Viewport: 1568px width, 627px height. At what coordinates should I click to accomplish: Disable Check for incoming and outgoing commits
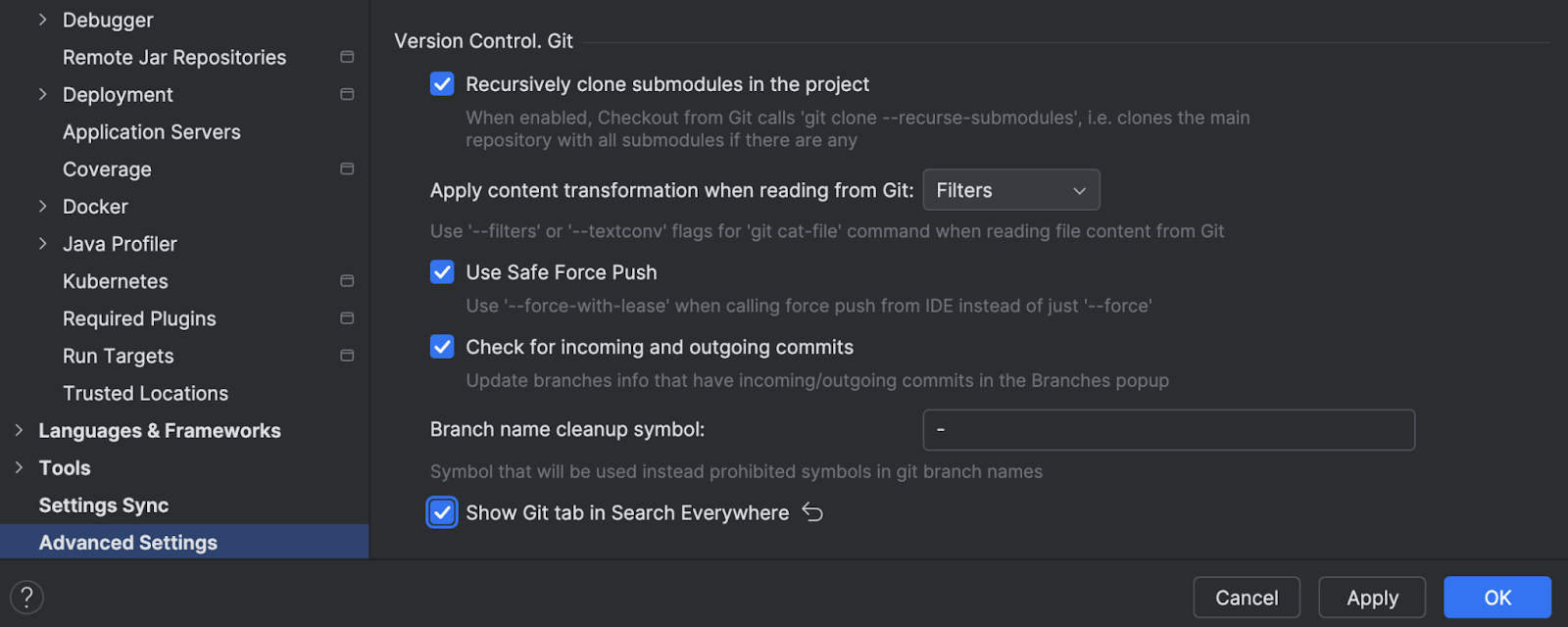tap(442, 347)
